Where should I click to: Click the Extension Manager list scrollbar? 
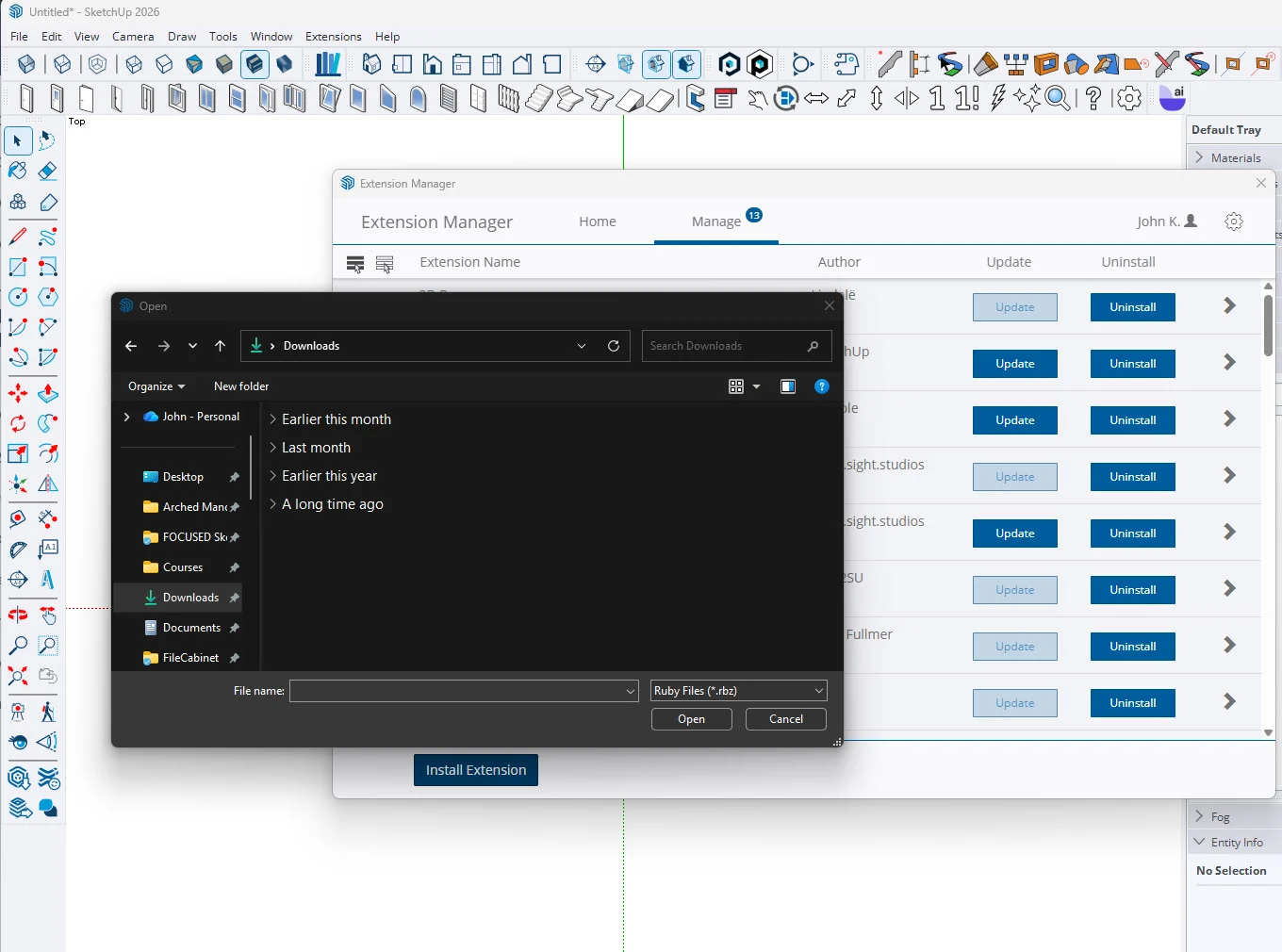coord(1268,326)
